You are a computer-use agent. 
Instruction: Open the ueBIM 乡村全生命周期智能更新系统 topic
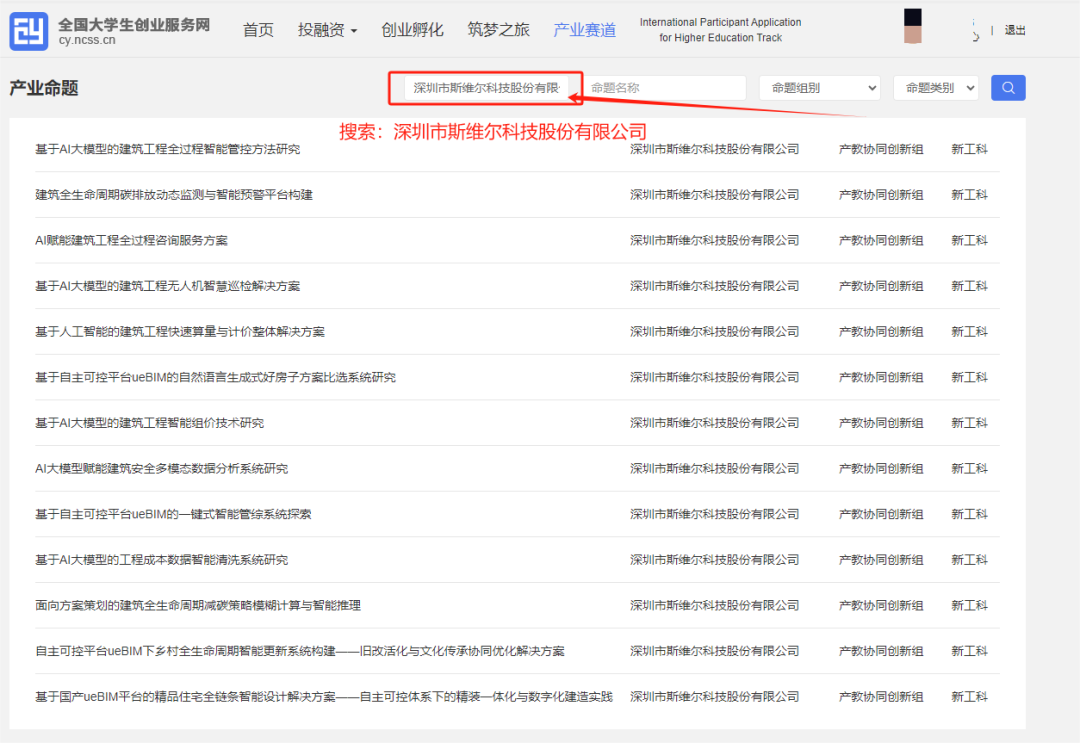pos(300,651)
